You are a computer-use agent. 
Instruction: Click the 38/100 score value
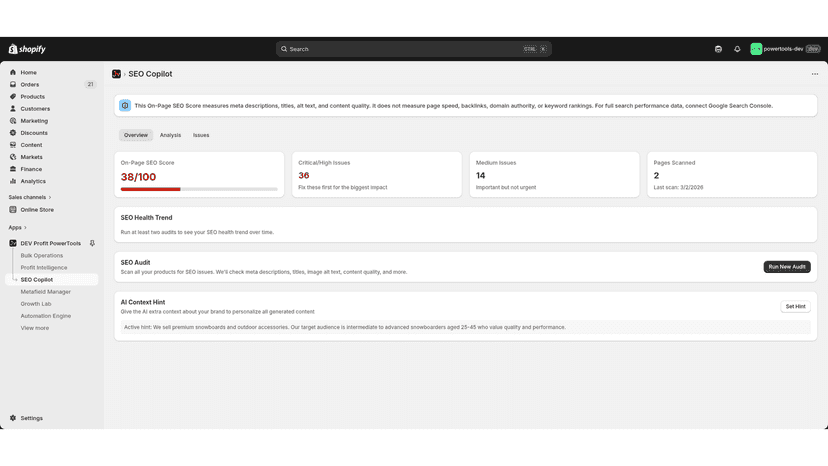(x=138, y=177)
